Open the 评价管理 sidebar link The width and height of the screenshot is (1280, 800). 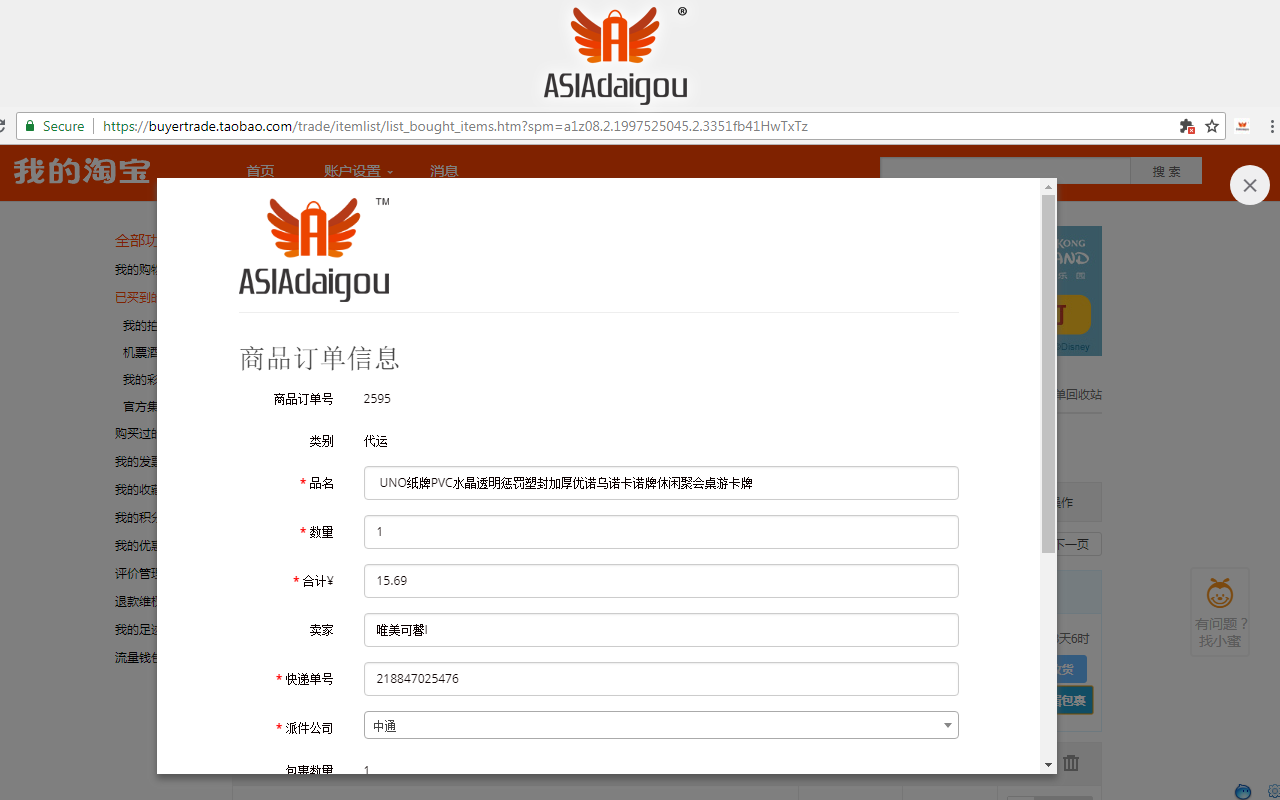(136, 574)
